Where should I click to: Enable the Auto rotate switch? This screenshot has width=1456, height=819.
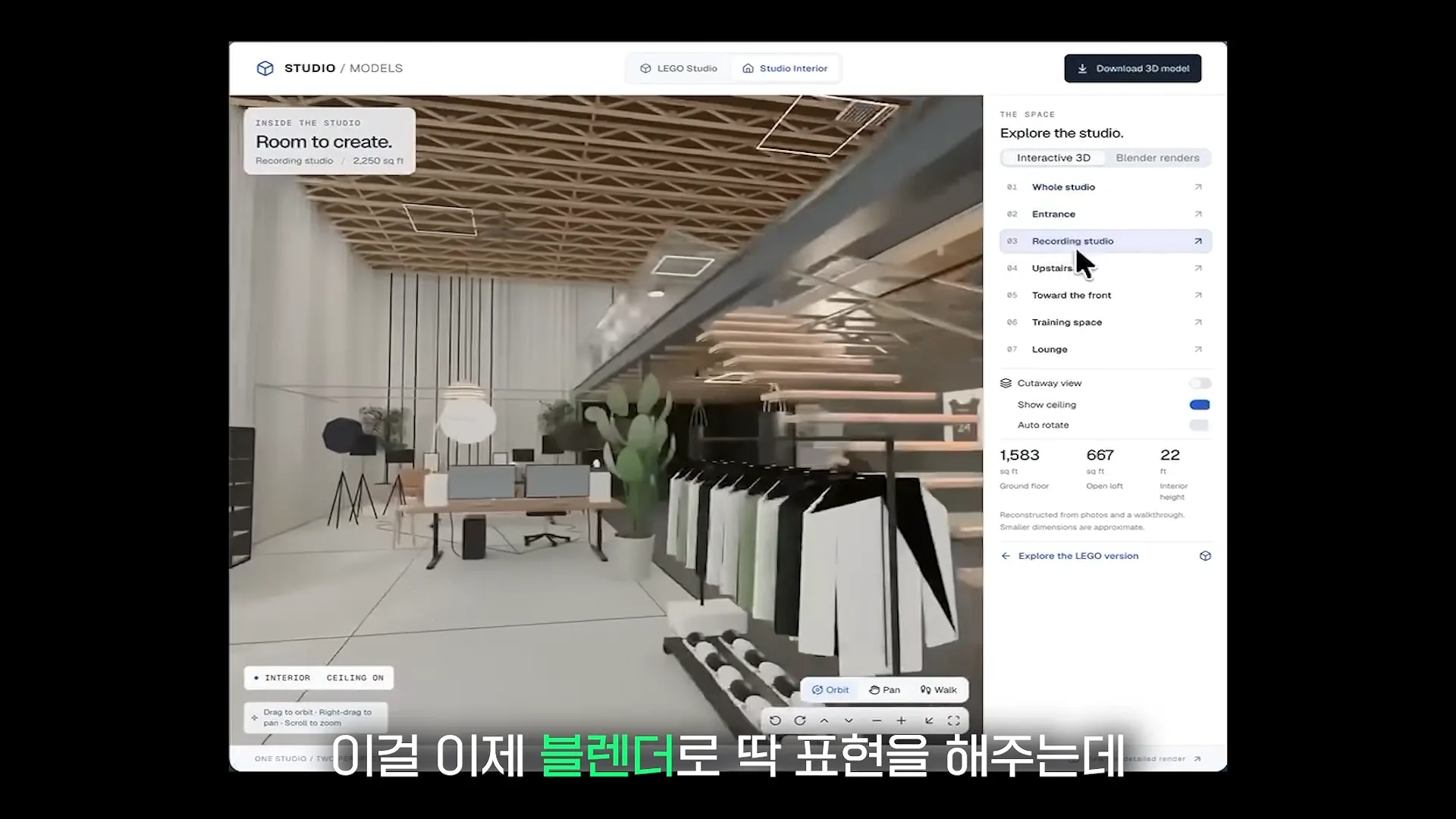point(1200,425)
